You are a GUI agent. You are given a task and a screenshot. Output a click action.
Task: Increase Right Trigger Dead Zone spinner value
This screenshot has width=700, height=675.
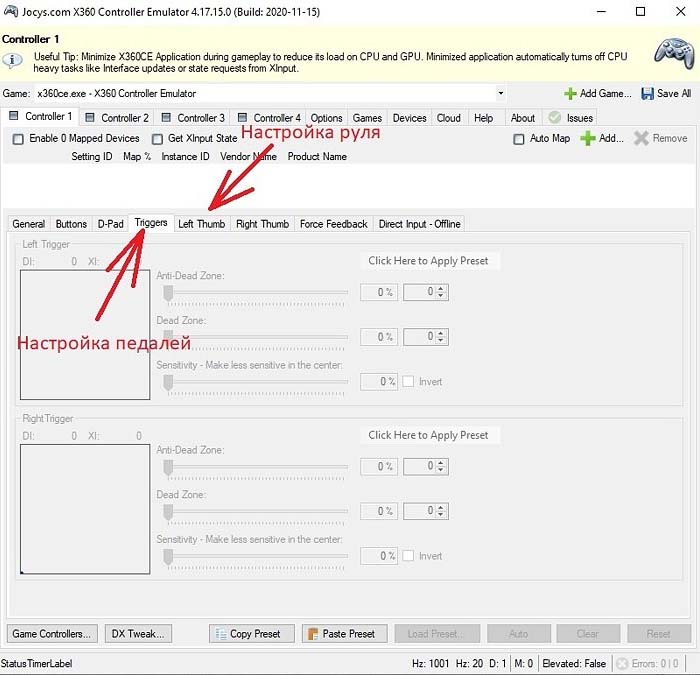point(441,508)
